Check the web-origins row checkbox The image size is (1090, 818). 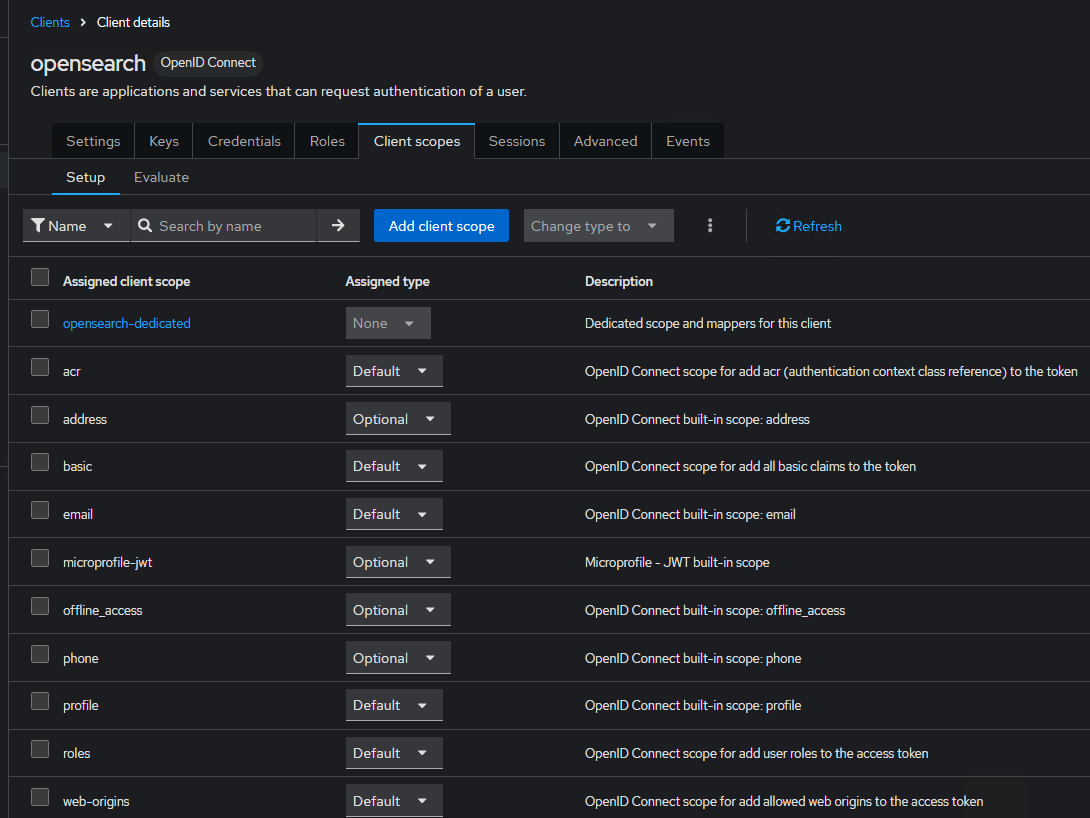[40, 797]
